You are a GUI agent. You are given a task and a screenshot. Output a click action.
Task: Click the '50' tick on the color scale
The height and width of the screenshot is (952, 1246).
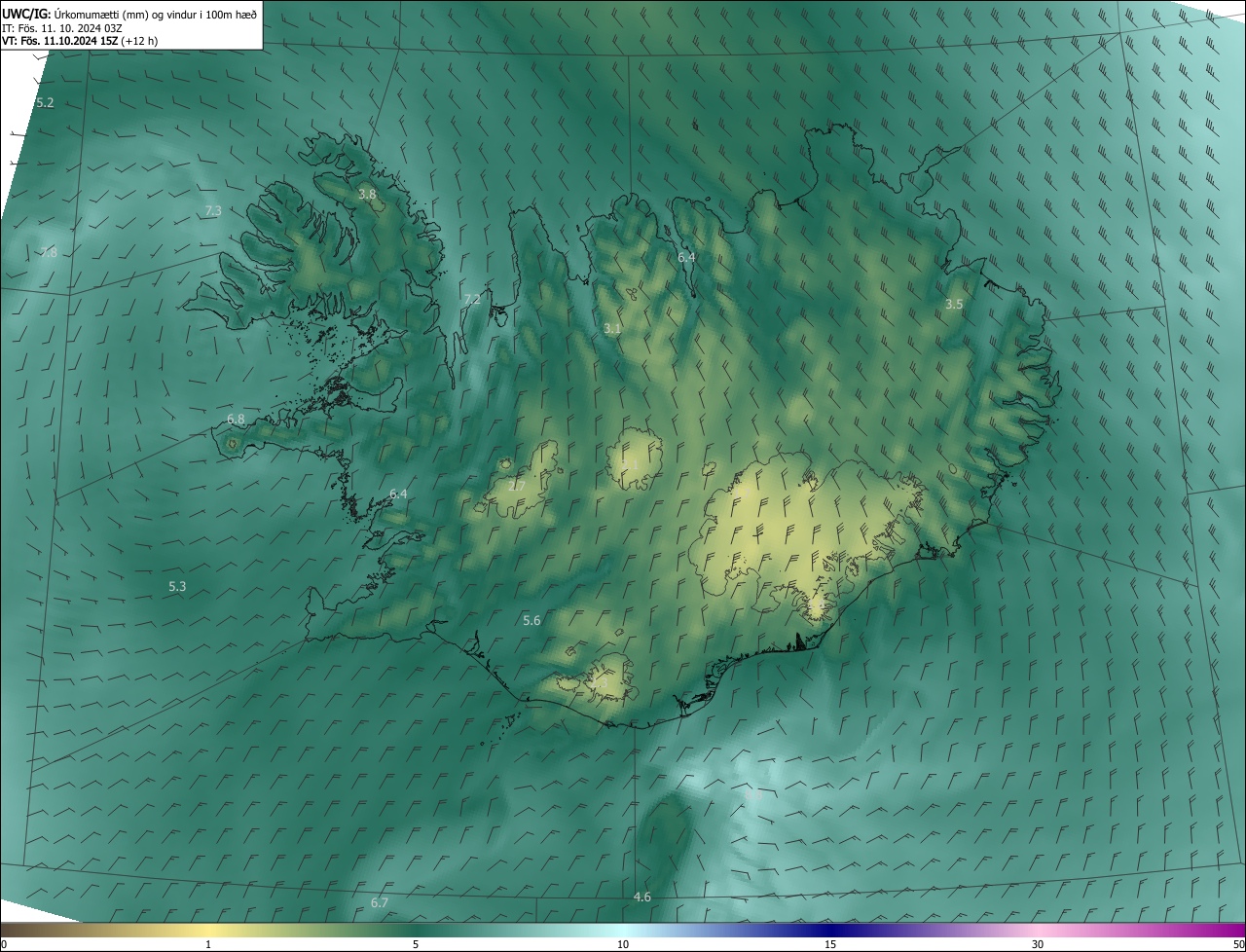(1238, 945)
